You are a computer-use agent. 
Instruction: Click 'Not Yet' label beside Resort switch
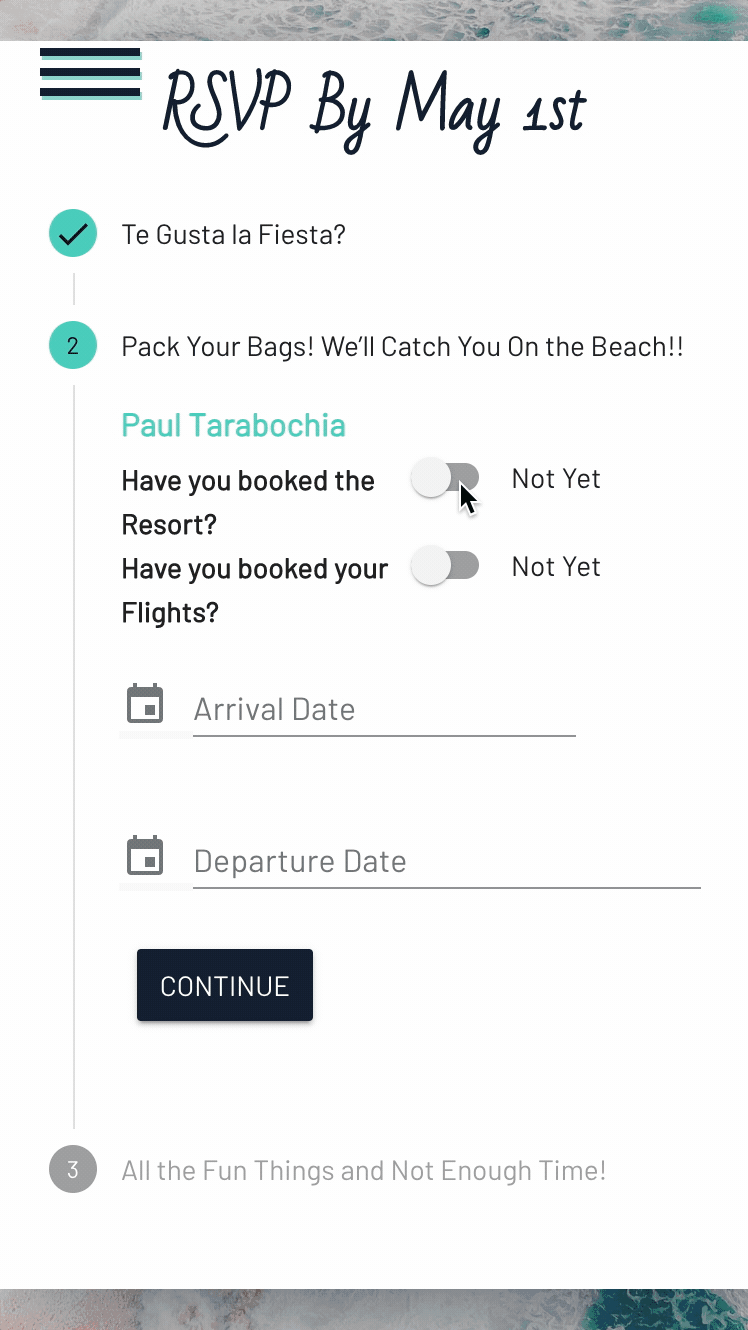[x=556, y=479]
